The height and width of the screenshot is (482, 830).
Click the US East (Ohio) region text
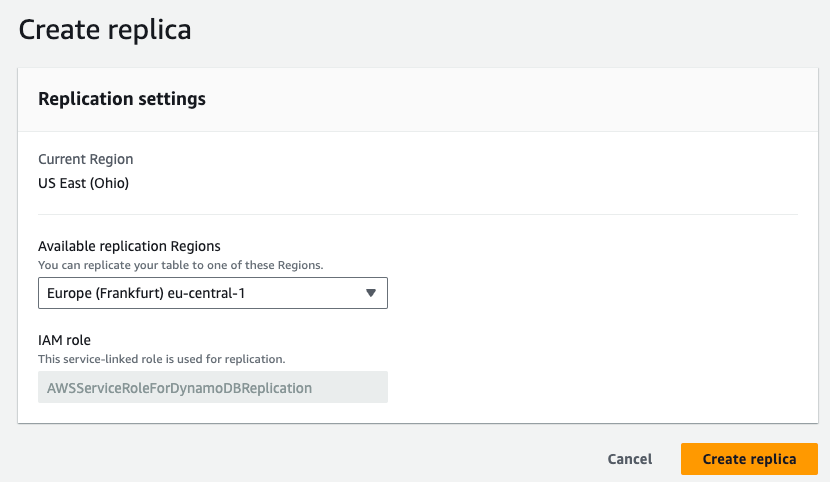(83, 183)
